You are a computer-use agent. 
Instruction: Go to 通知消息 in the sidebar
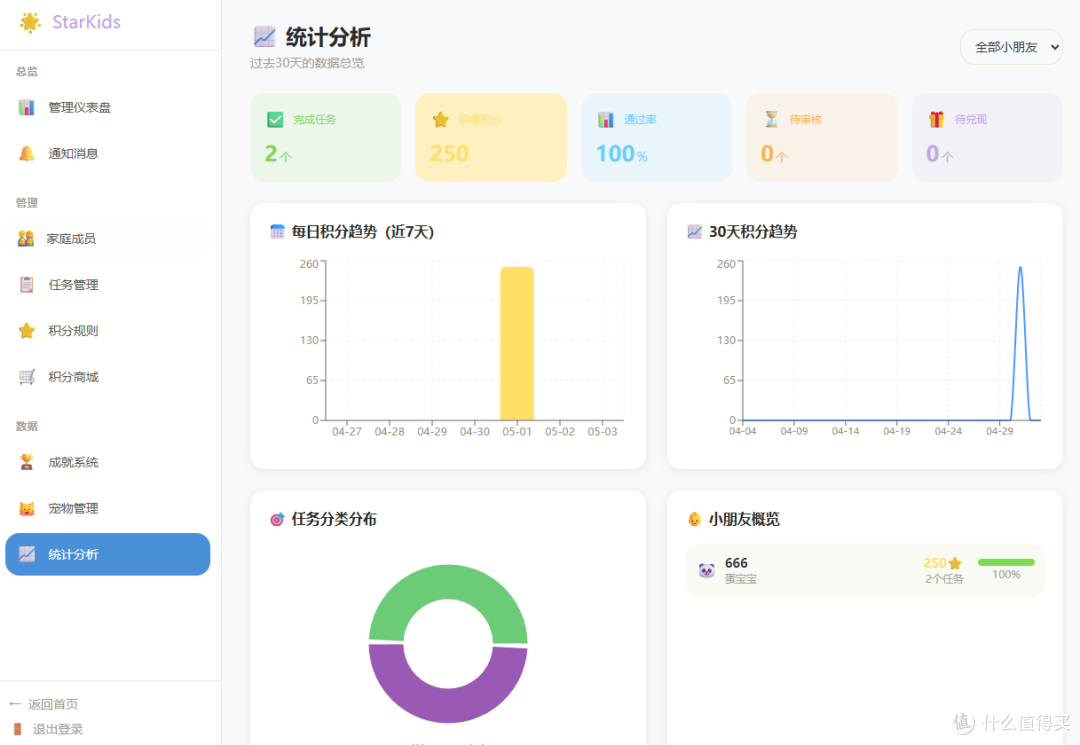(x=107, y=154)
